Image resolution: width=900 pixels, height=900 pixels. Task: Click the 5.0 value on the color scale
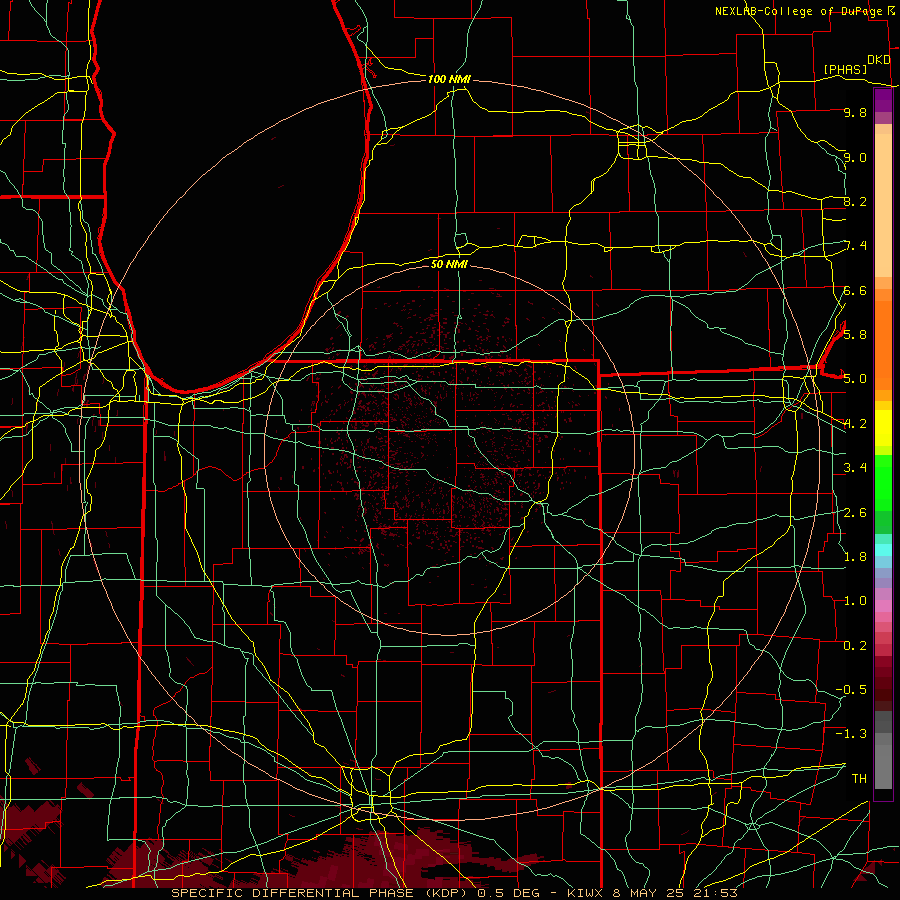click(x=855, y=379)
